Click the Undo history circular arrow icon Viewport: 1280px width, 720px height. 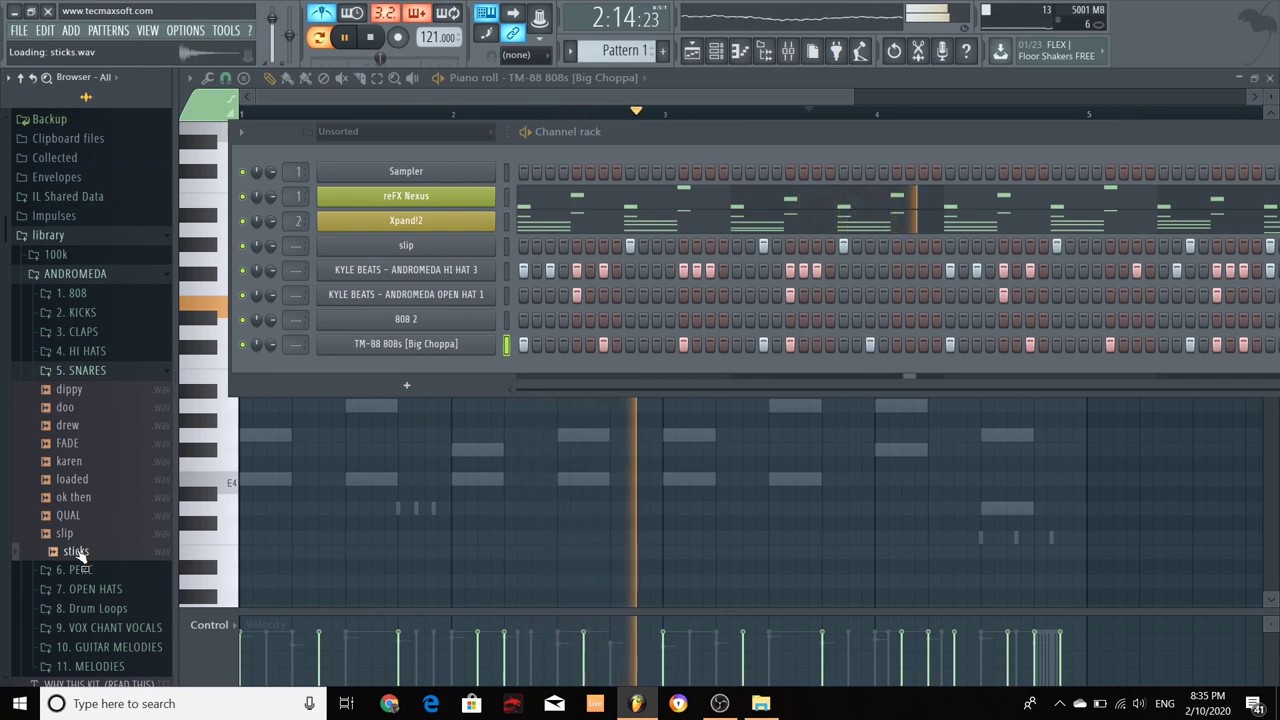(894, 51)
